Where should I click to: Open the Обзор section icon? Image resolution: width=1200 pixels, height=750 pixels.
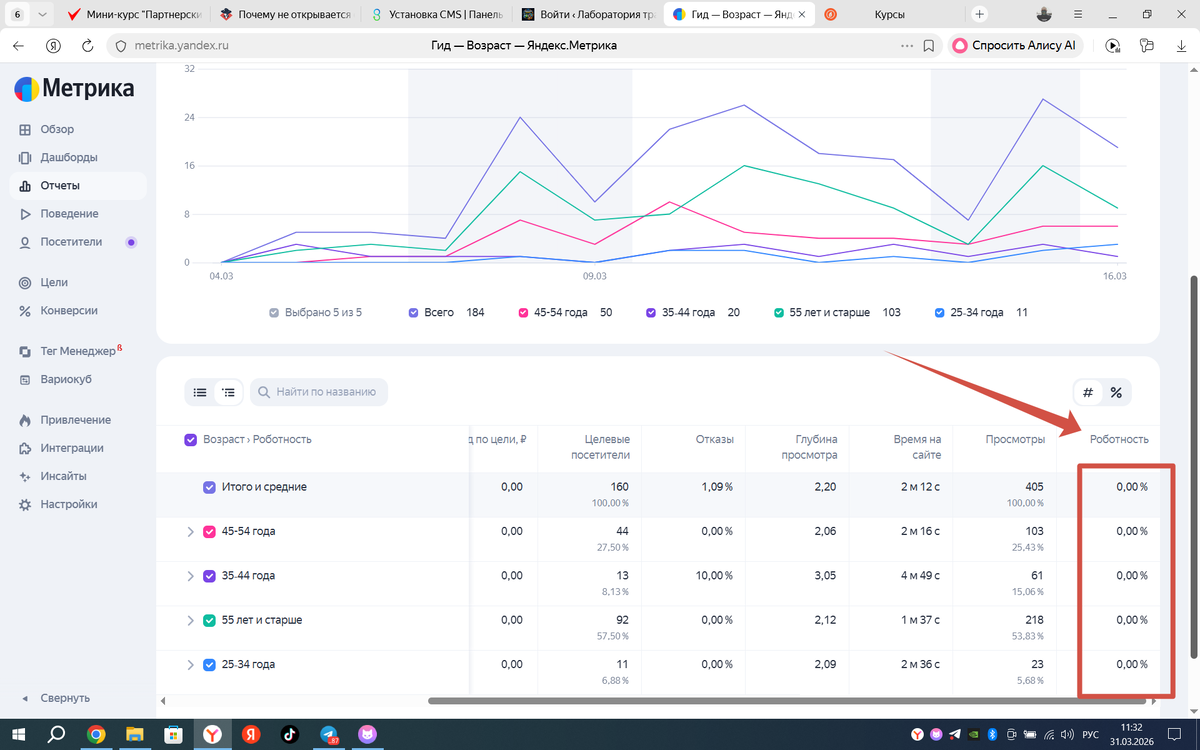[25, 129]
